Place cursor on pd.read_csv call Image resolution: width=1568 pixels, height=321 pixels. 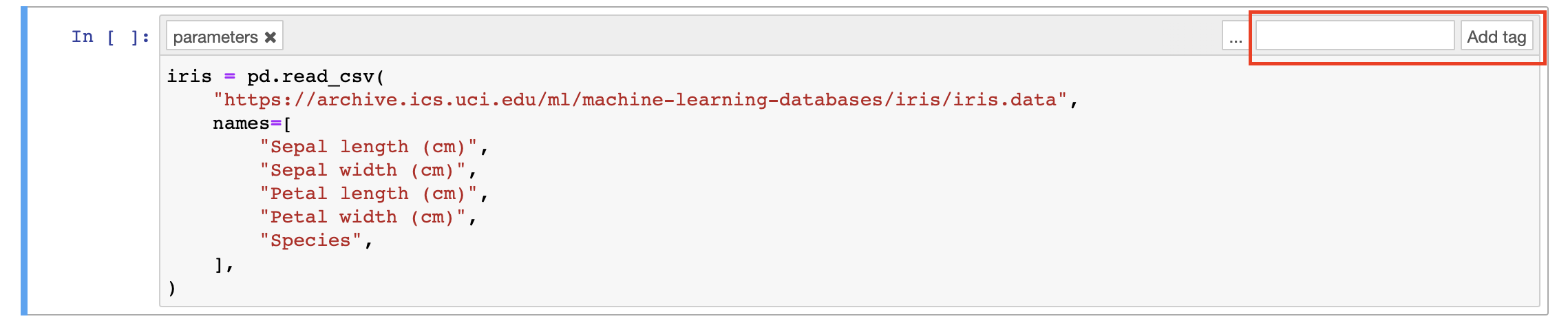coord(311,76)
